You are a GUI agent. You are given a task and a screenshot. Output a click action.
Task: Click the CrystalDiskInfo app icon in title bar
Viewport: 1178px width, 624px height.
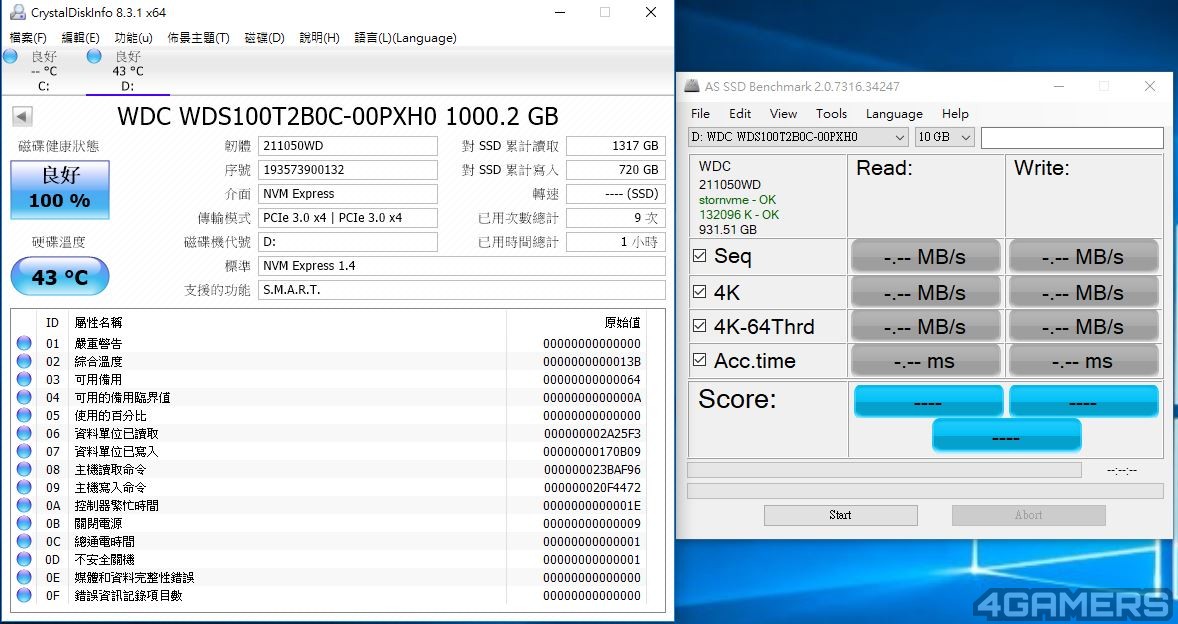[x=17, y=12]
